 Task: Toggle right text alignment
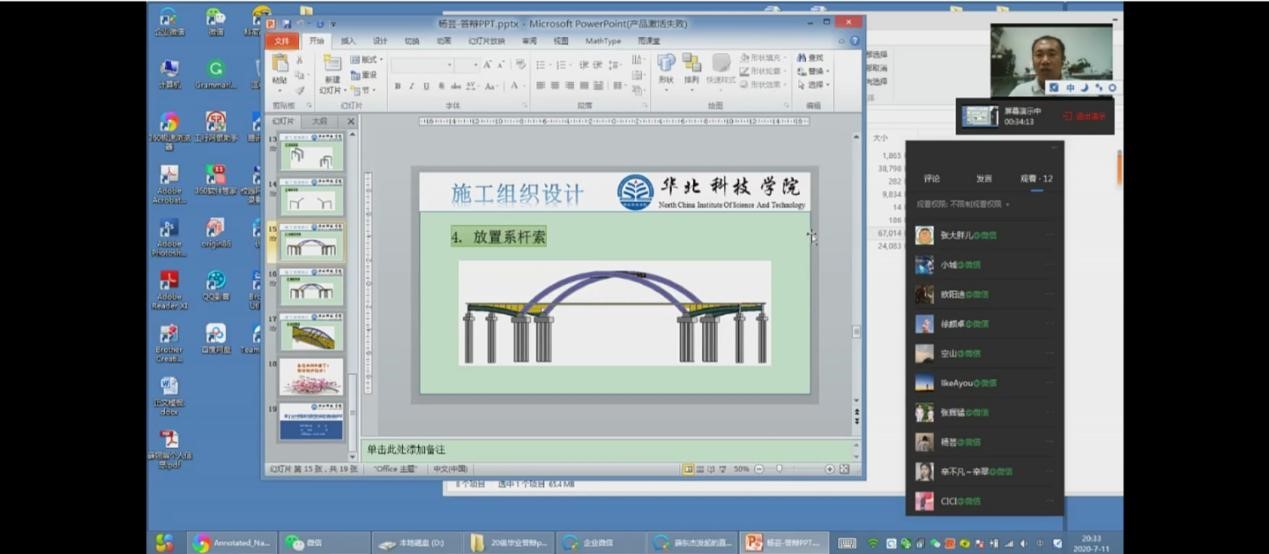tap(569, 86)
